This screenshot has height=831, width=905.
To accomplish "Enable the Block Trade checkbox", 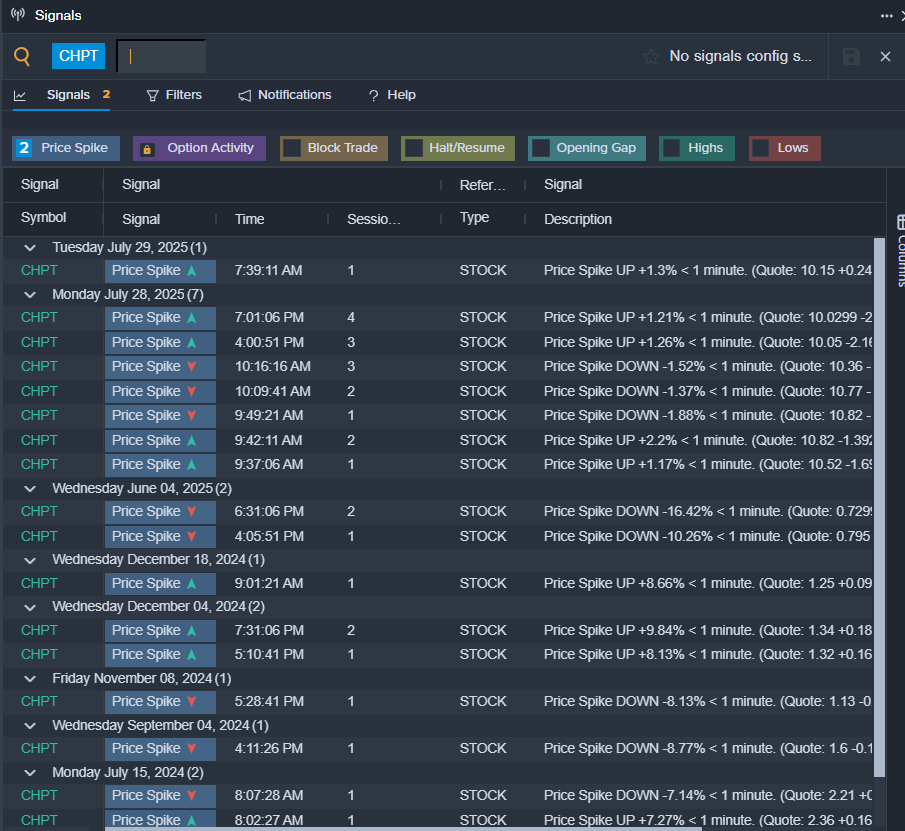I will 291,148.
